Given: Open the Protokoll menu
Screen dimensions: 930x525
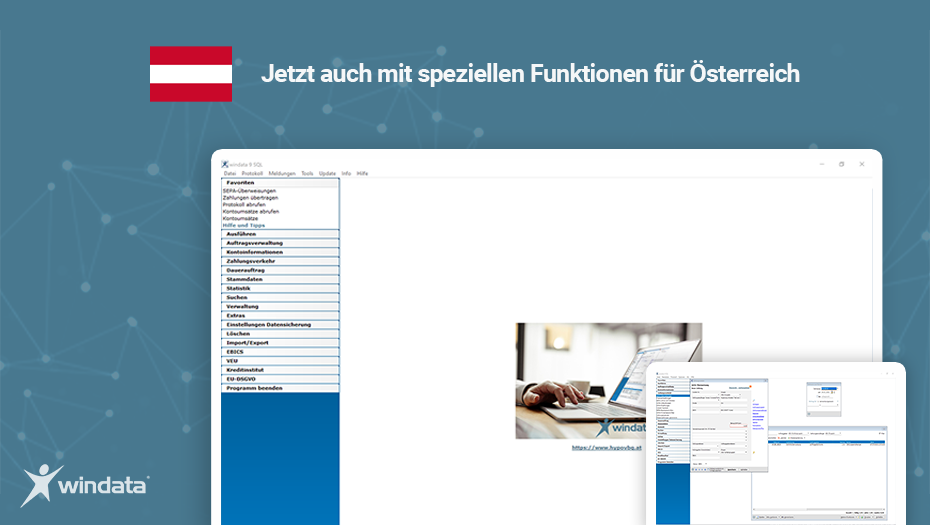Looking at the screenshot, I should pos(252,173).
